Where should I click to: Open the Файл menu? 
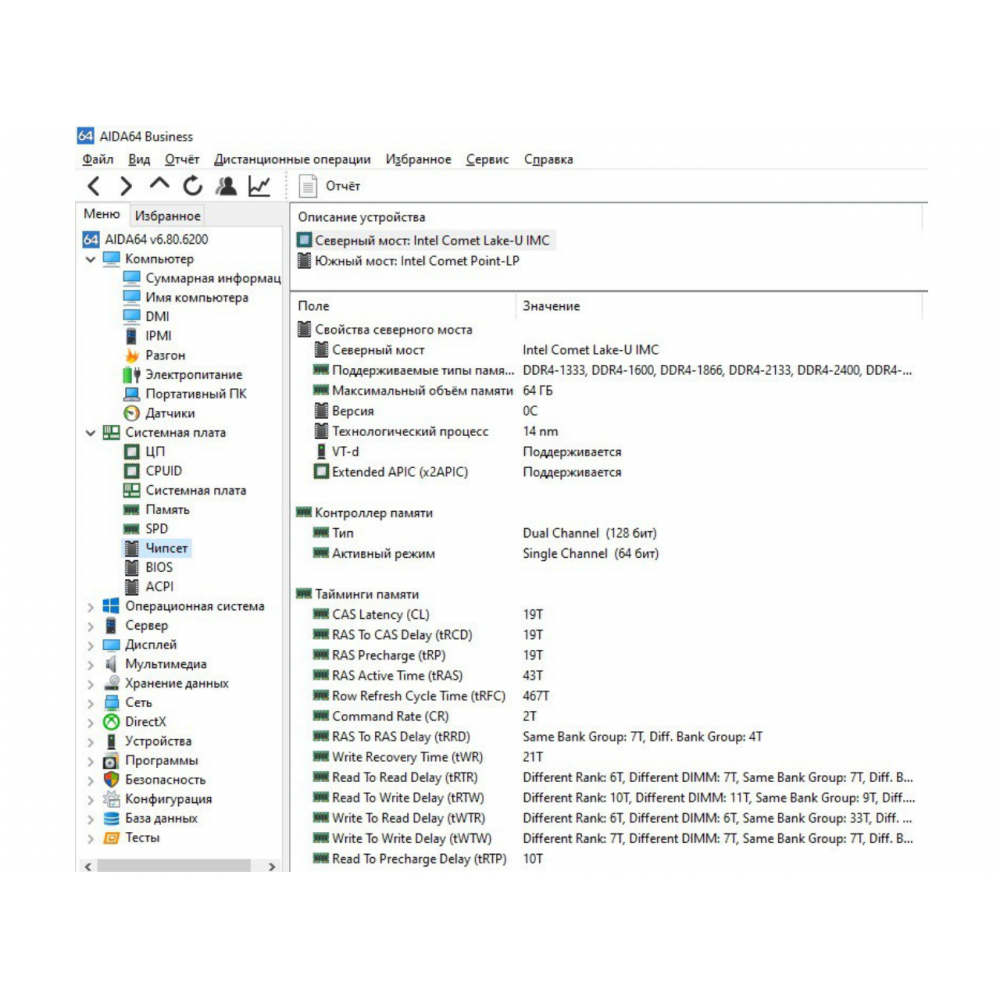[x=98, y=159]
